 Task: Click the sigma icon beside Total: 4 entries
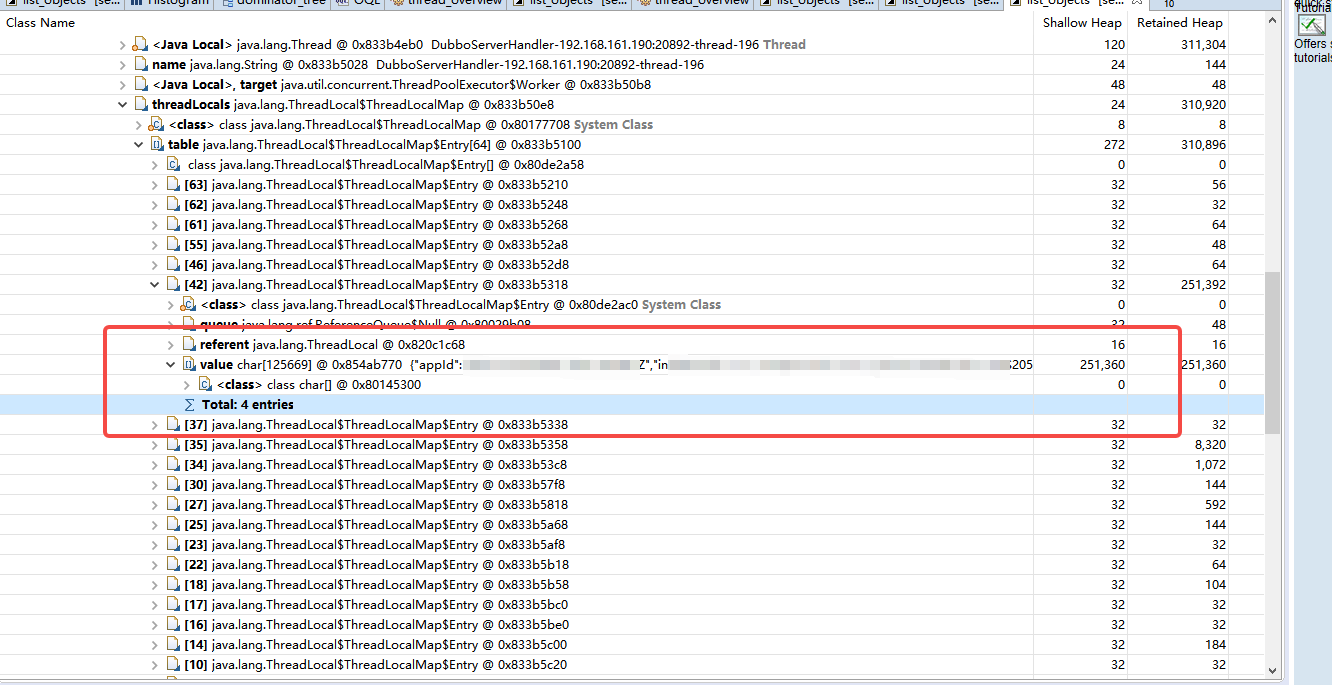pos(189,405)
